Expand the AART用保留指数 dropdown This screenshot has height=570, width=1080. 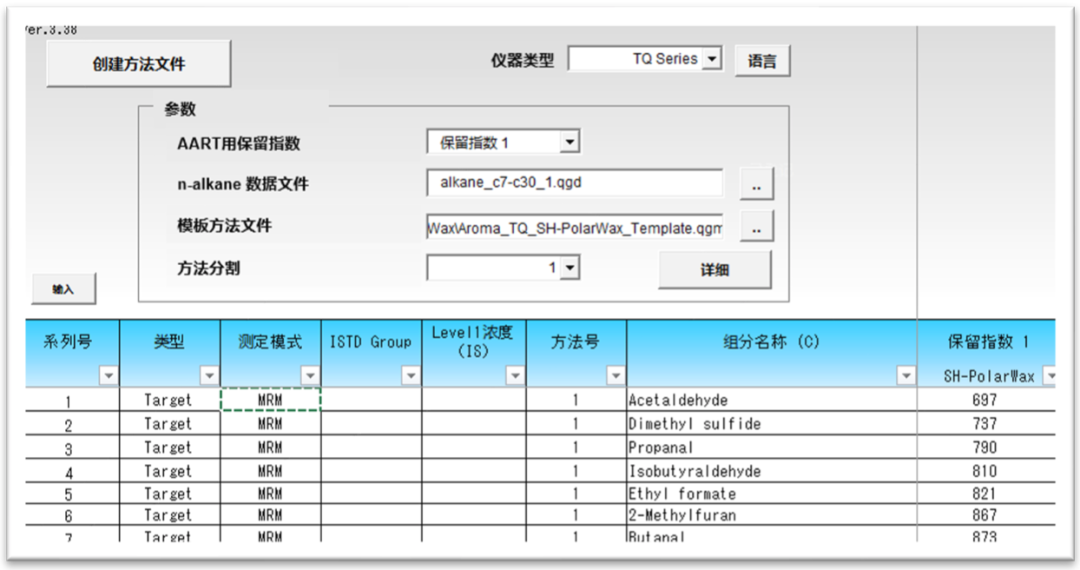(569, 143)
